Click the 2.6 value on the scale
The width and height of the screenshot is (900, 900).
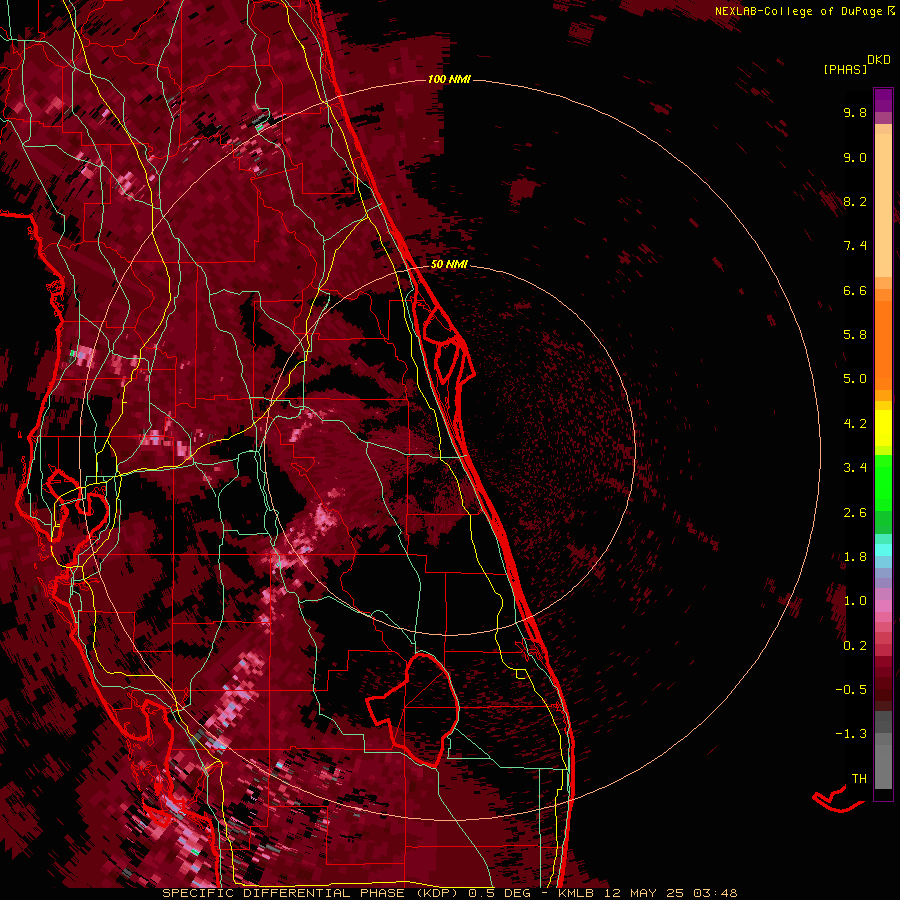[x=855, y=513]
